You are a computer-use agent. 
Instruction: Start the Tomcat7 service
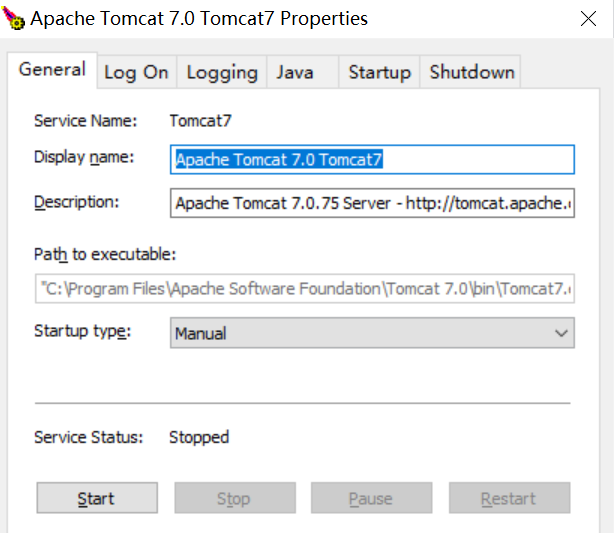point(97,498)
